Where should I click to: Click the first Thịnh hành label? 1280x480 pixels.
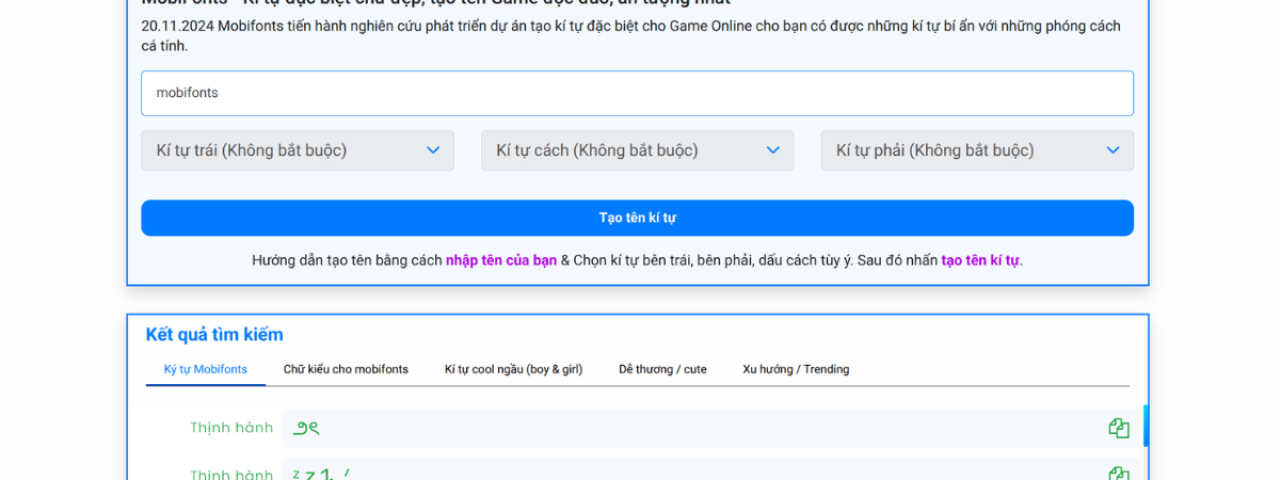pyautogui.click(x=232, y=428)
